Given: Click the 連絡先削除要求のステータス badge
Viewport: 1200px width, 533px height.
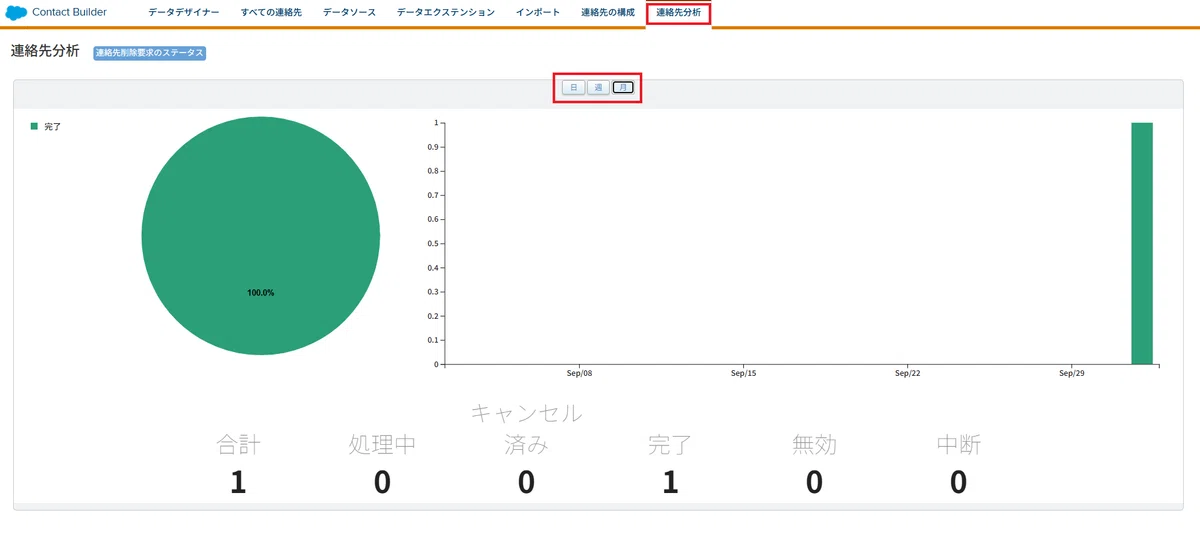Looking at the screenshot, I should click(x=149, y=53).
